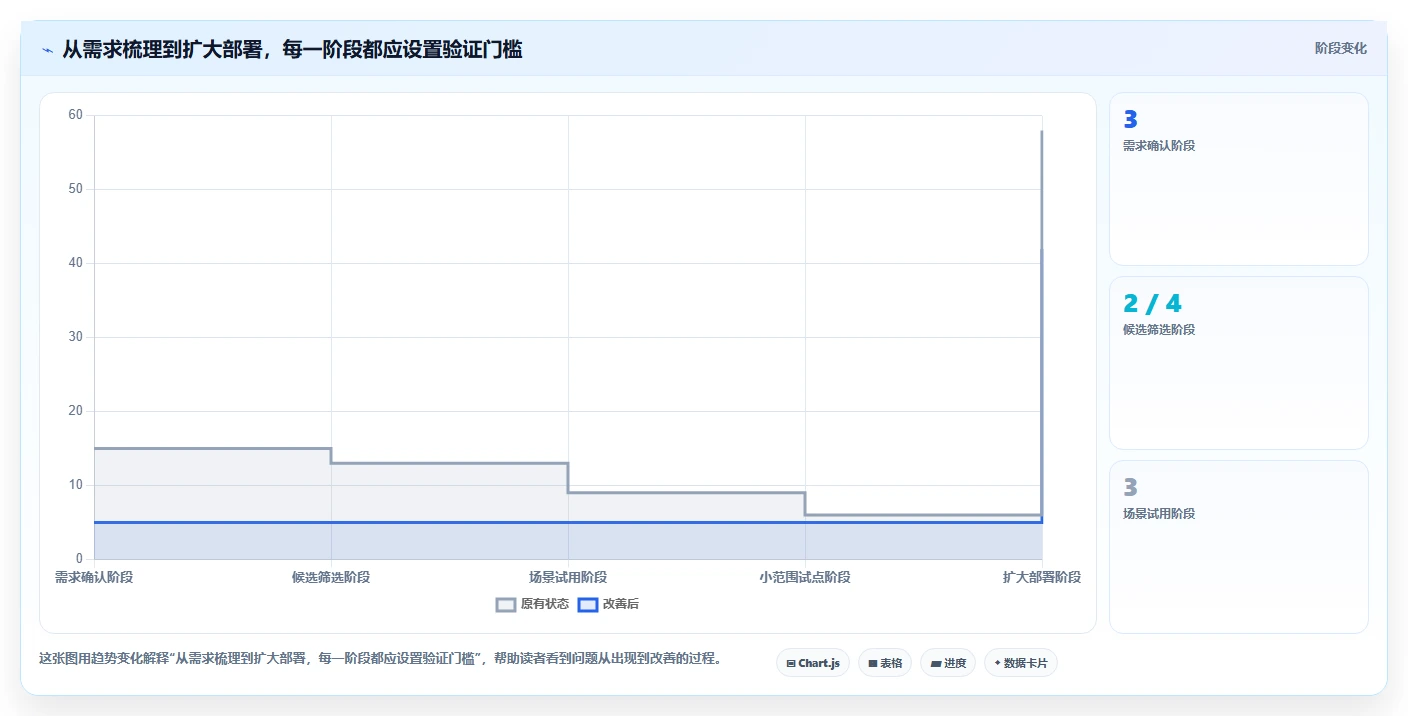Image resolution: width=1408 pixels, height=716 pixels.
Task: Click the 数据卡片 tag pill
Action: click(x=1021, y=663)
